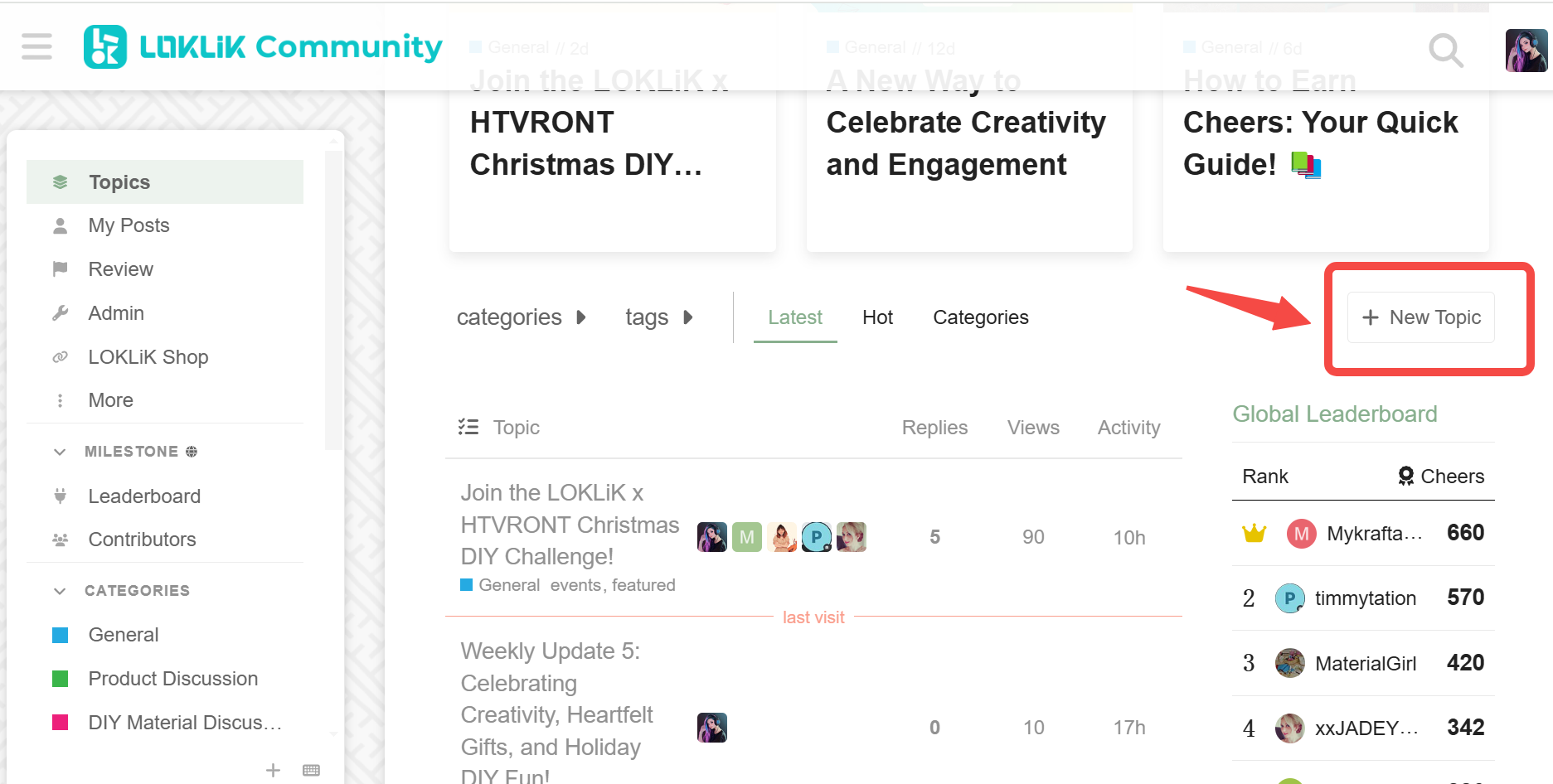Viewport: 1553px width, 784px height.
Task: Collapse the CATEGORIES sidebar section
Action: (60, 591)
